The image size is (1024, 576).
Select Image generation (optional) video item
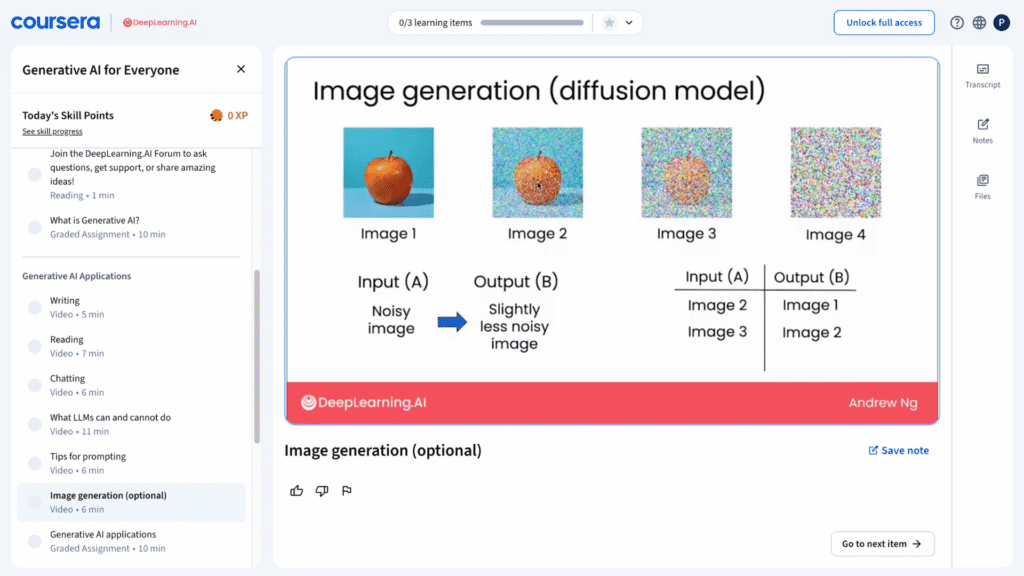[x=131, y=502]
